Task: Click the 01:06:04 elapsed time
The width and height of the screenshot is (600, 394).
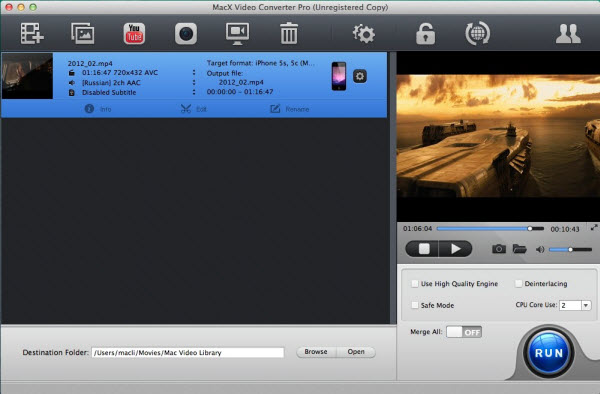Action: pos(417,228)
